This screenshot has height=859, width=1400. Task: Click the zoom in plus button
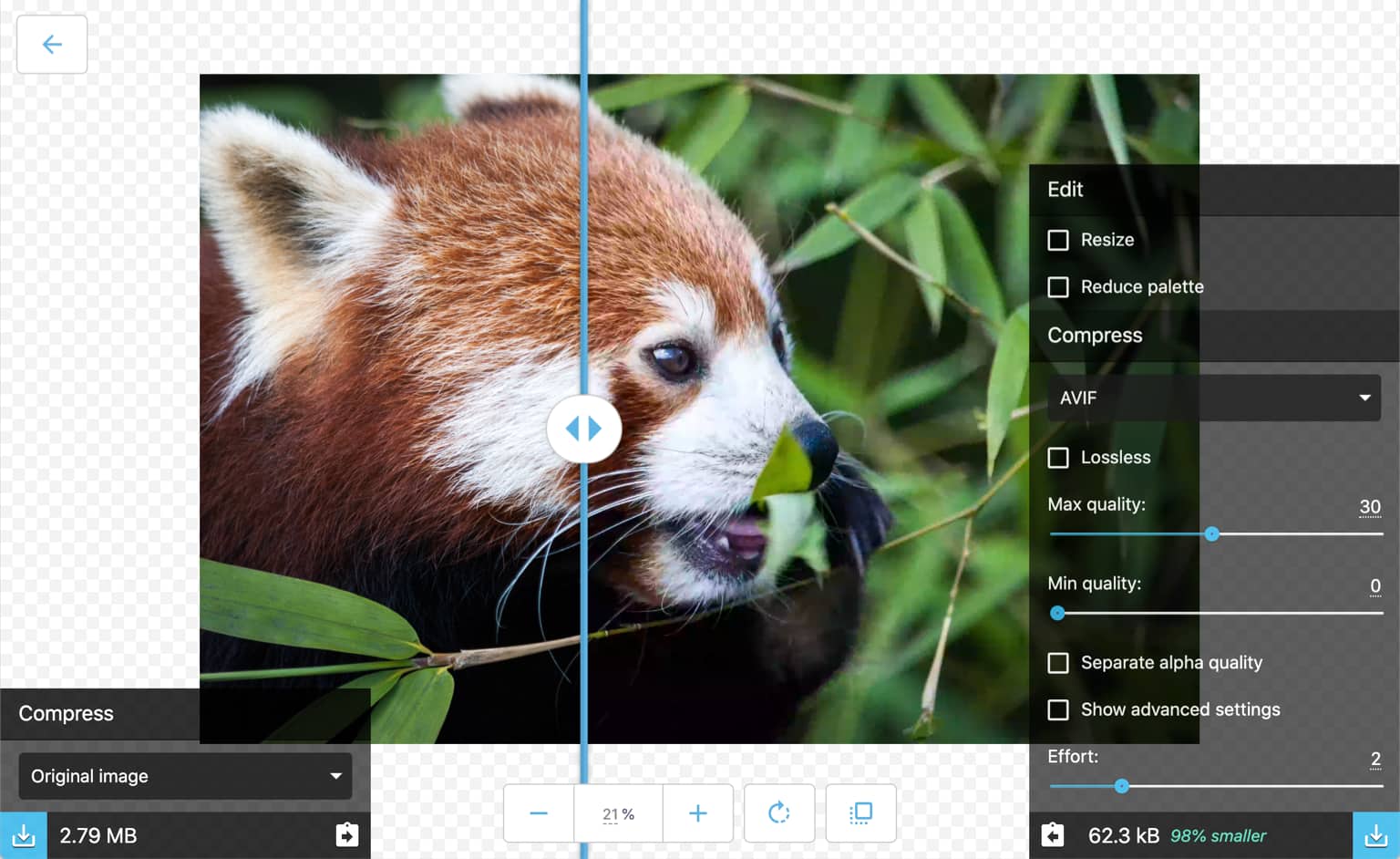click(698, 812)
